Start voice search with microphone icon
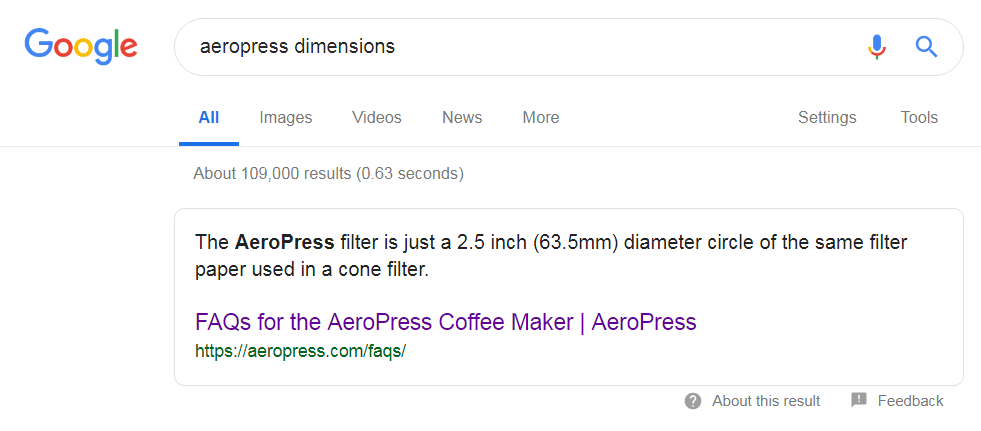The image size is (981, 431). tap(877, 47)
